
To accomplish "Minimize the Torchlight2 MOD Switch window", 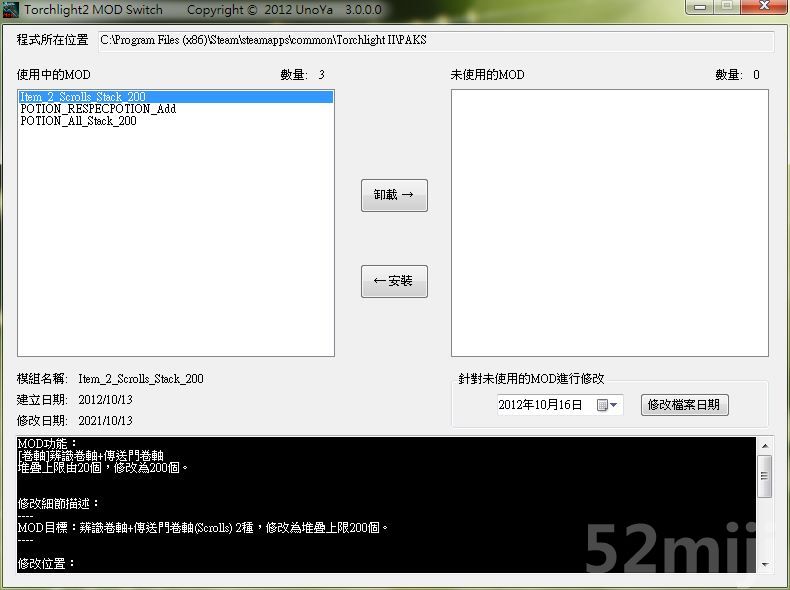I will click(x=700, y=7).
